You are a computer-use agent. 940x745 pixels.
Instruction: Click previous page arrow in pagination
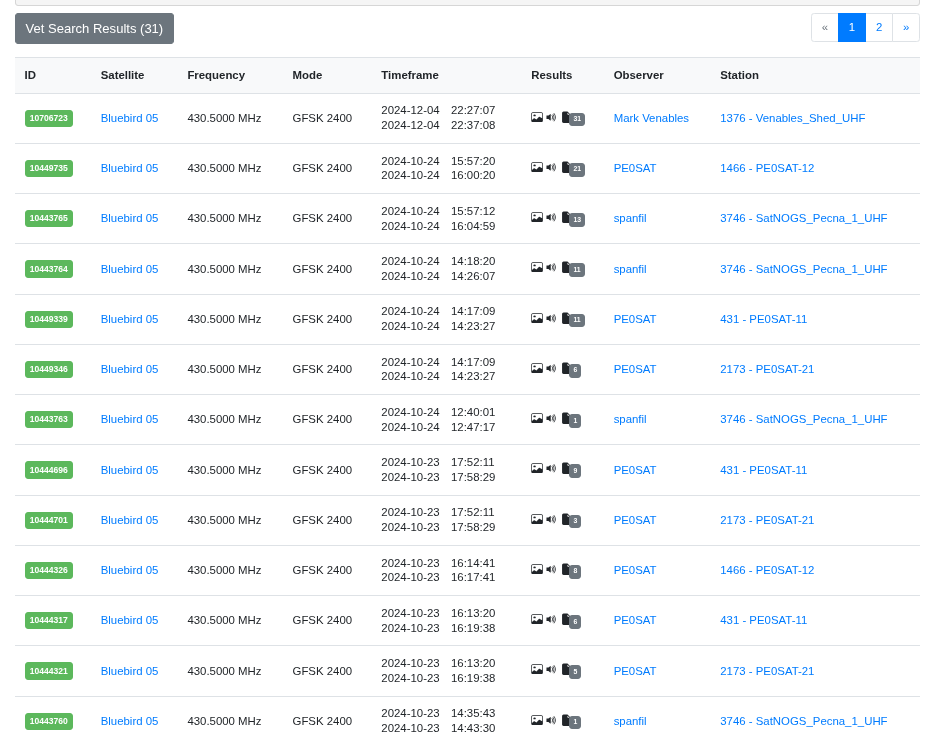(x=825, y=28)
